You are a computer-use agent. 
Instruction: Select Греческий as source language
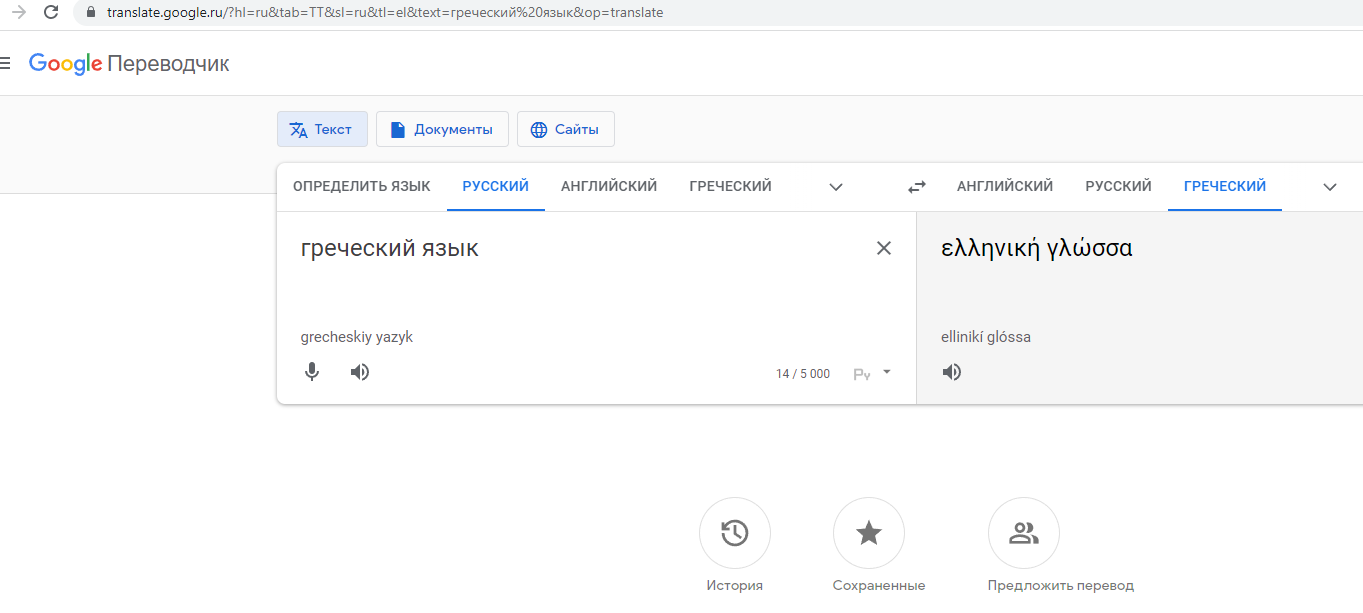[x=731, y=186]
